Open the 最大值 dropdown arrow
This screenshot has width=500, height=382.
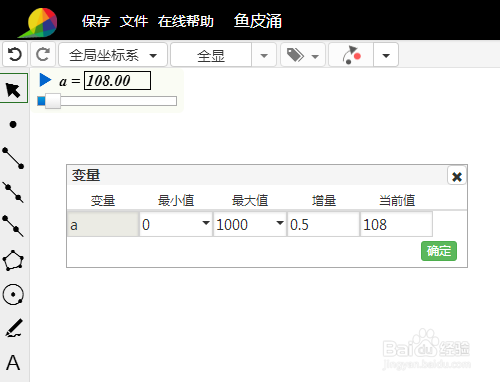tap(280, 223)
